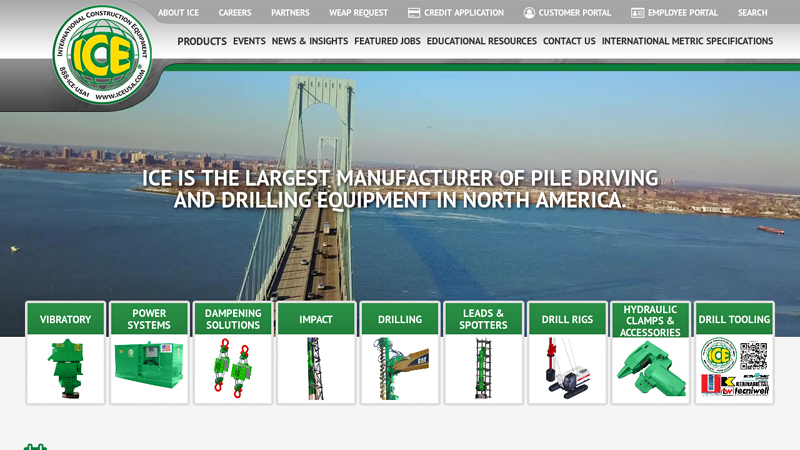This screenshot has width=800, height=450.
Task: Select the Dampening Solutions product image
Action: (x=232, y=369)
